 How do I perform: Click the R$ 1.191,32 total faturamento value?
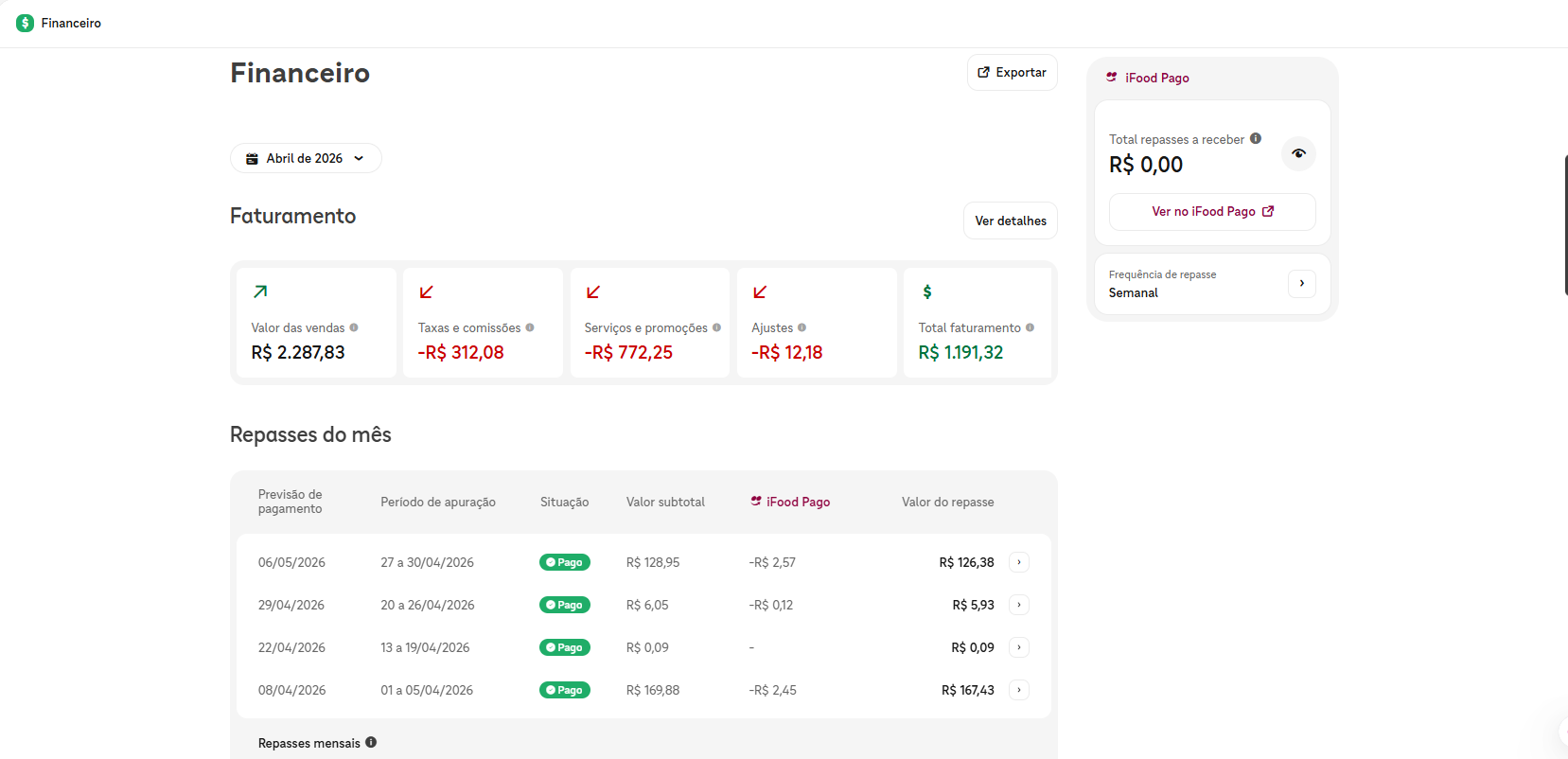[960, 352]
